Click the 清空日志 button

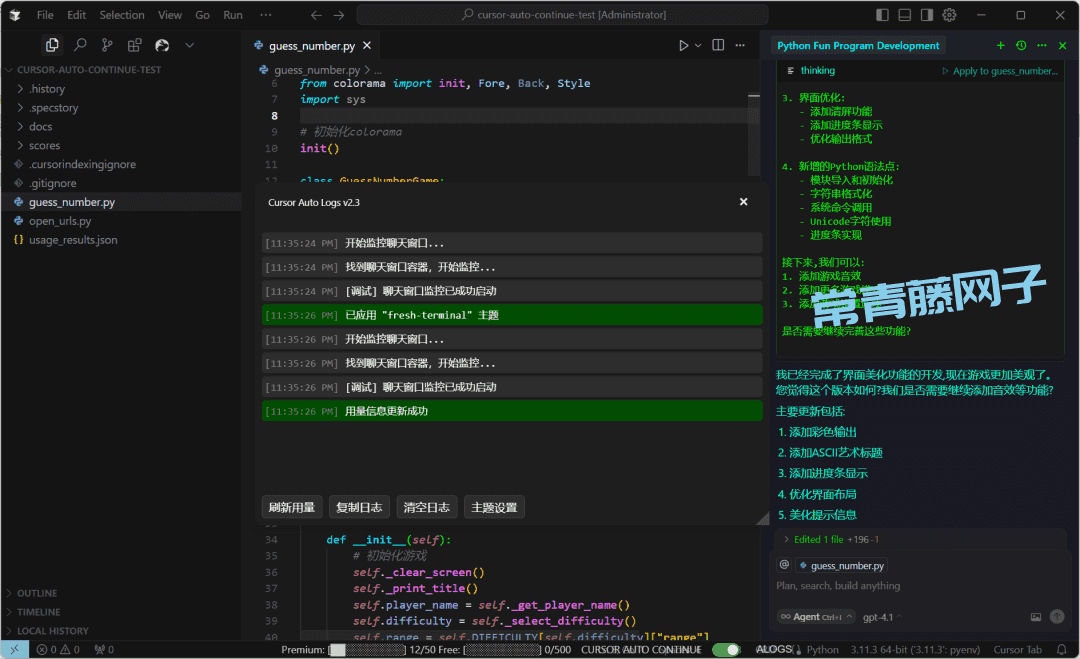426,507
